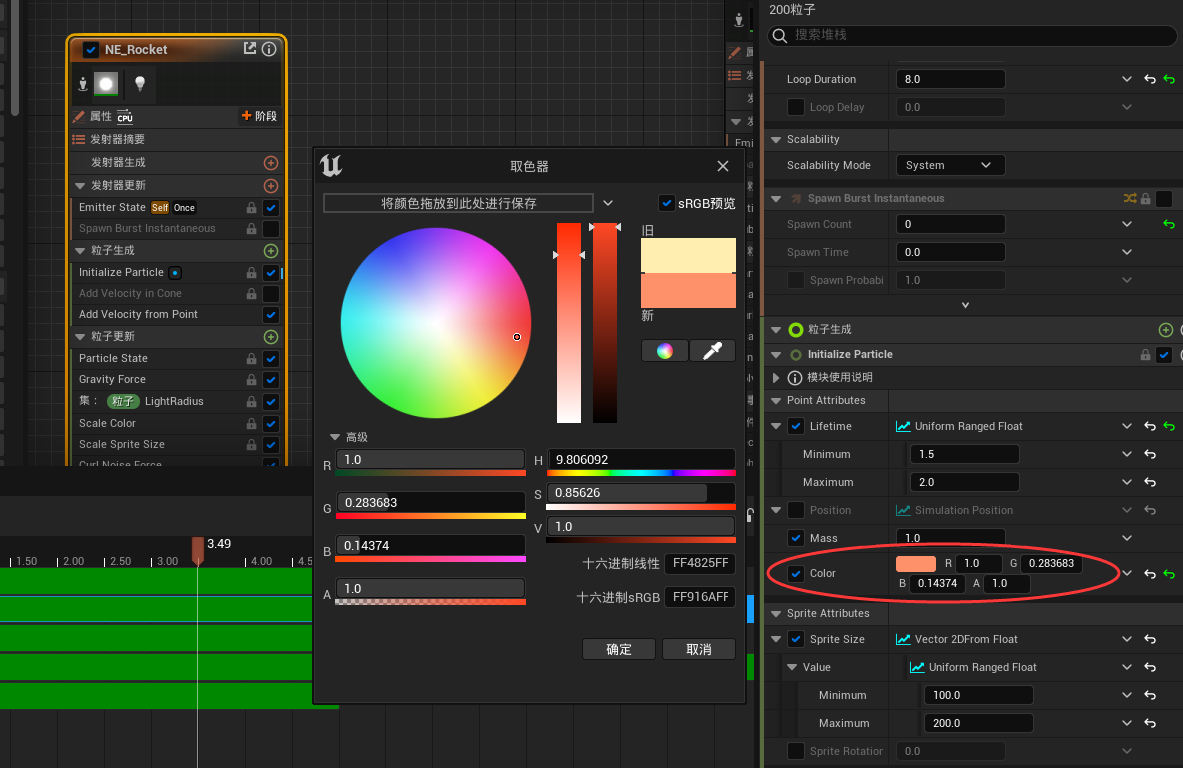
Task: Add a stage with the 阶段 plus button
Action: click(259, 115)
